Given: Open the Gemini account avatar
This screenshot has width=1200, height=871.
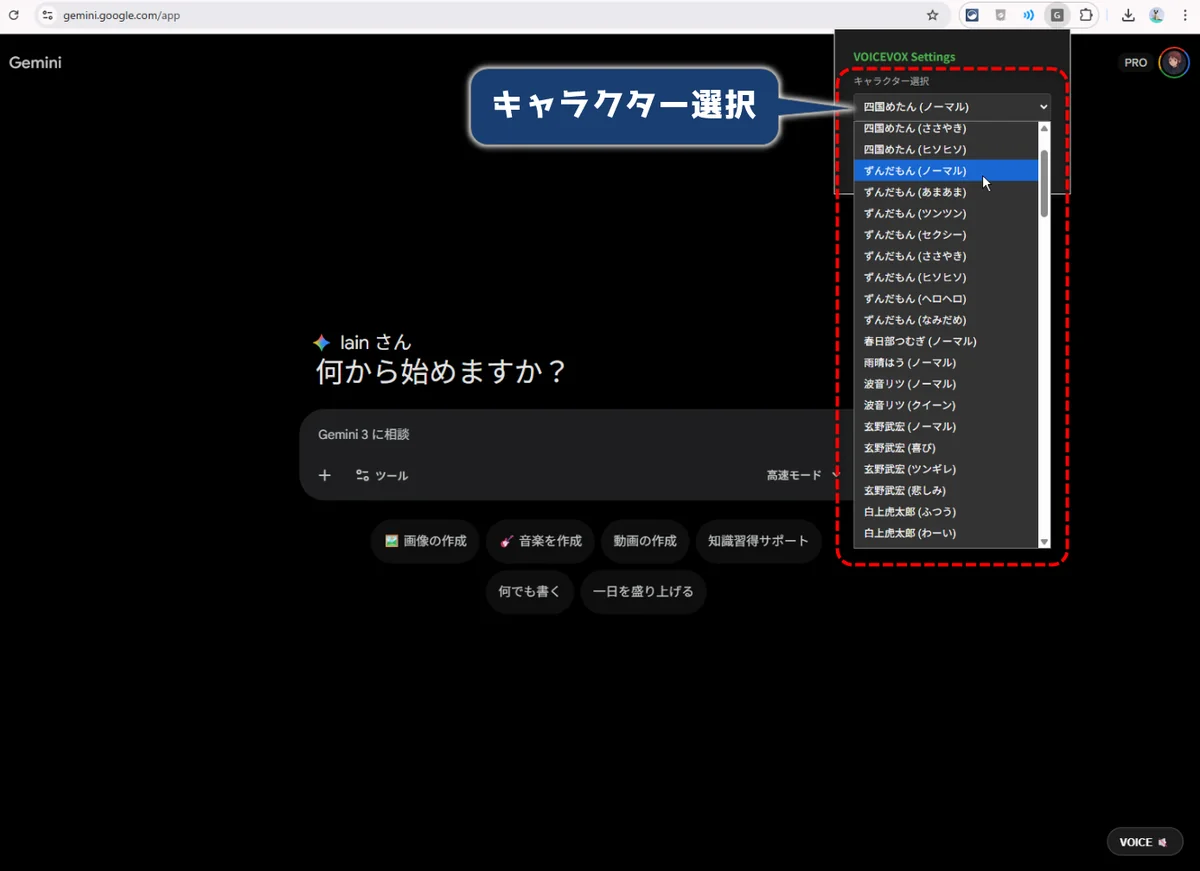Looking at the screenshot, I should (x=1172, y=62).
